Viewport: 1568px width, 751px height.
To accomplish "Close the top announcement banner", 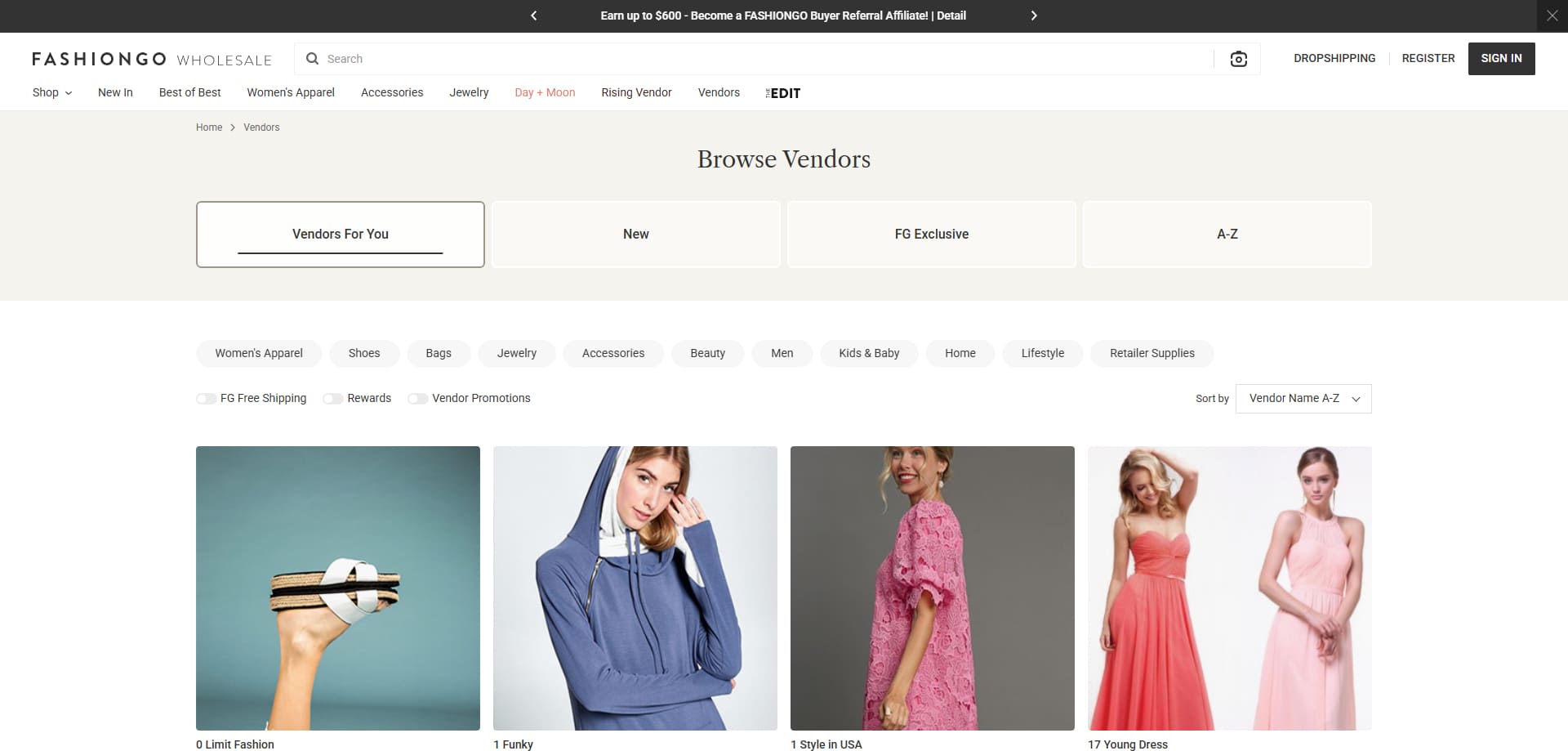I will [x=1552, y=16].
